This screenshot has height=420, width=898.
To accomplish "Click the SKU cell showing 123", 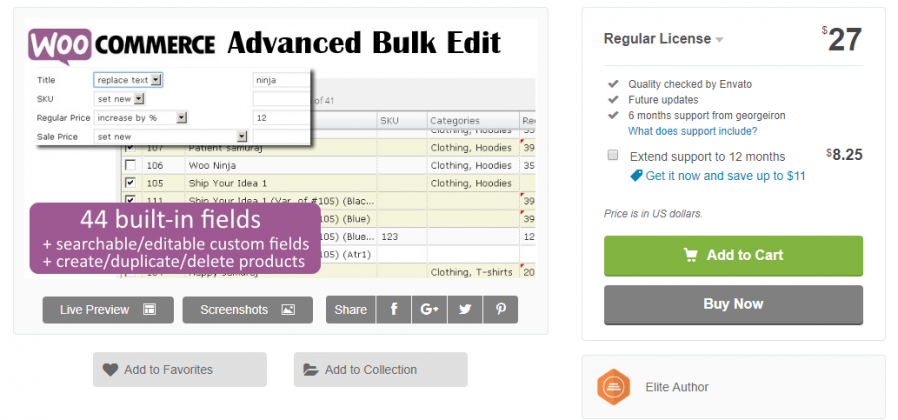I will (x=402, y=237).
